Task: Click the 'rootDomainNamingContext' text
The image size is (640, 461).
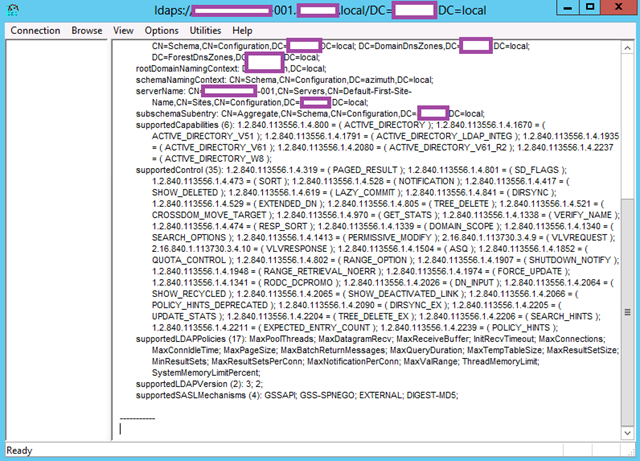Action: click(187, 69)
